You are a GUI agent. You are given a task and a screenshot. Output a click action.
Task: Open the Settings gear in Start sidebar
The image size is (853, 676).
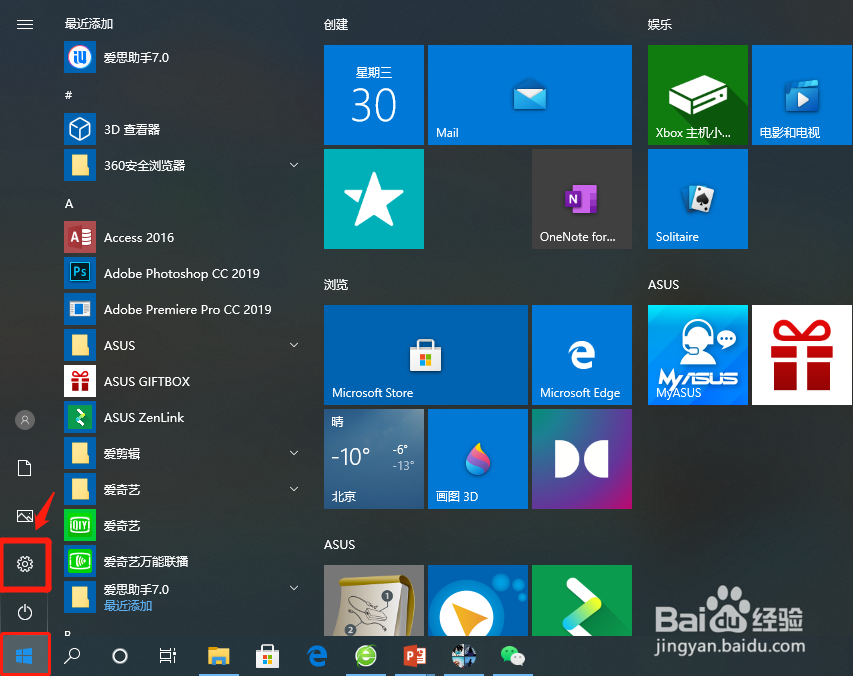click(25, 564)
